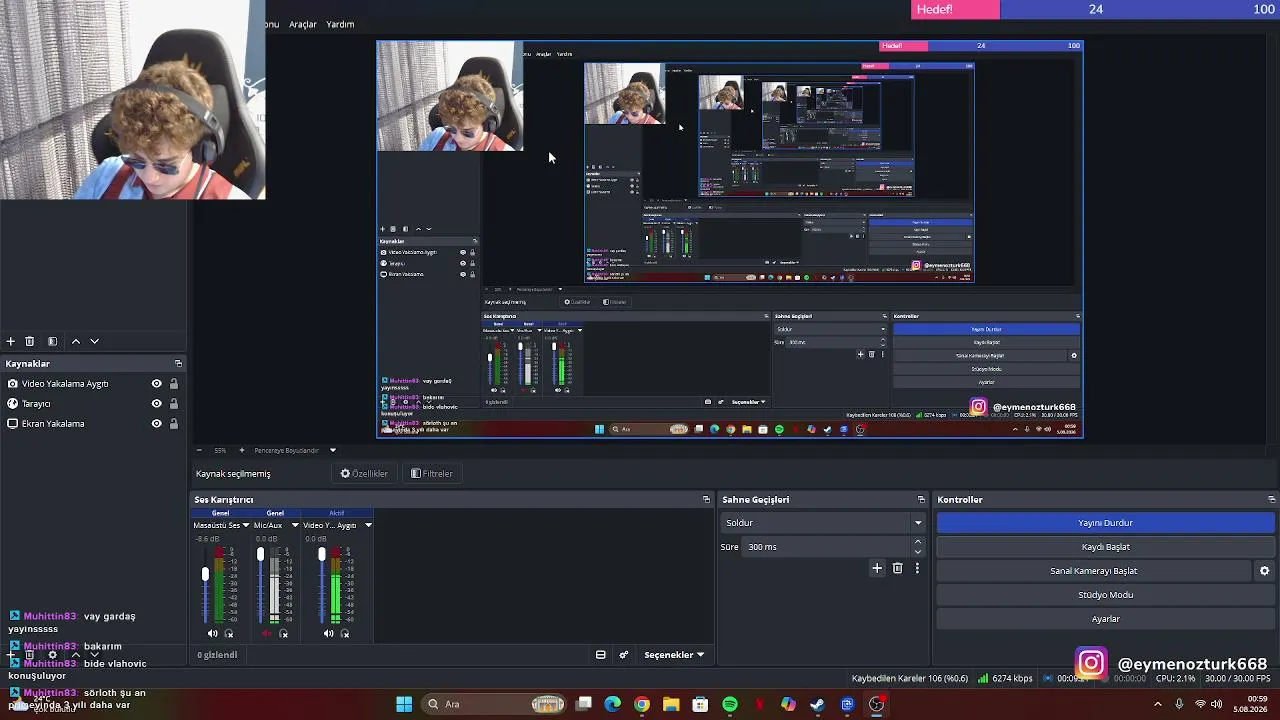Increase the Süre transition duration
The image size is (1280, 720).
pyautogui.click(x=917, y=542)
